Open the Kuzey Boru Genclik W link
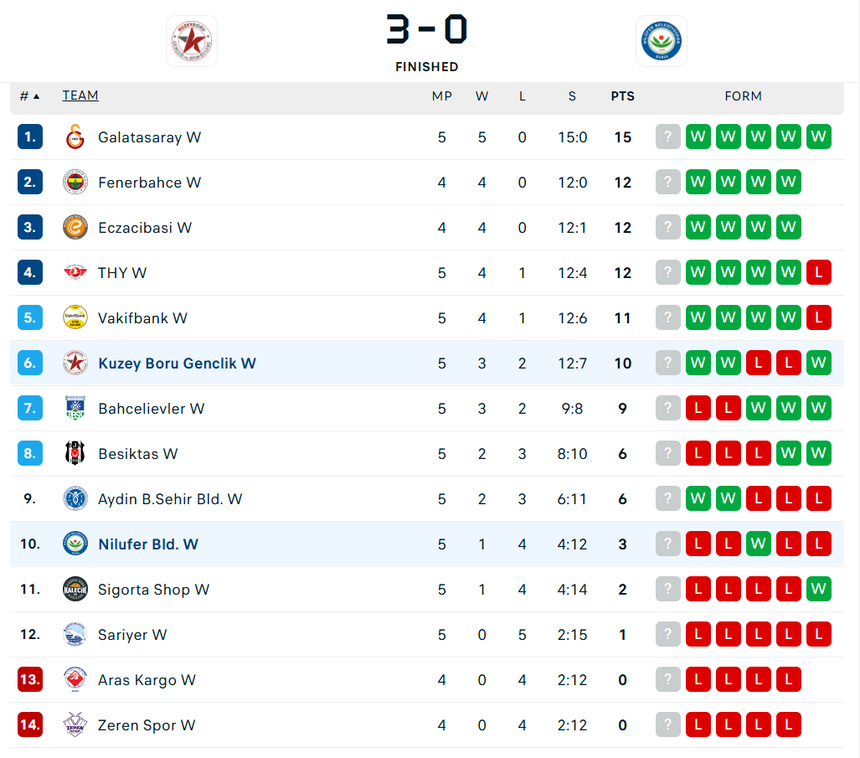 176,363
